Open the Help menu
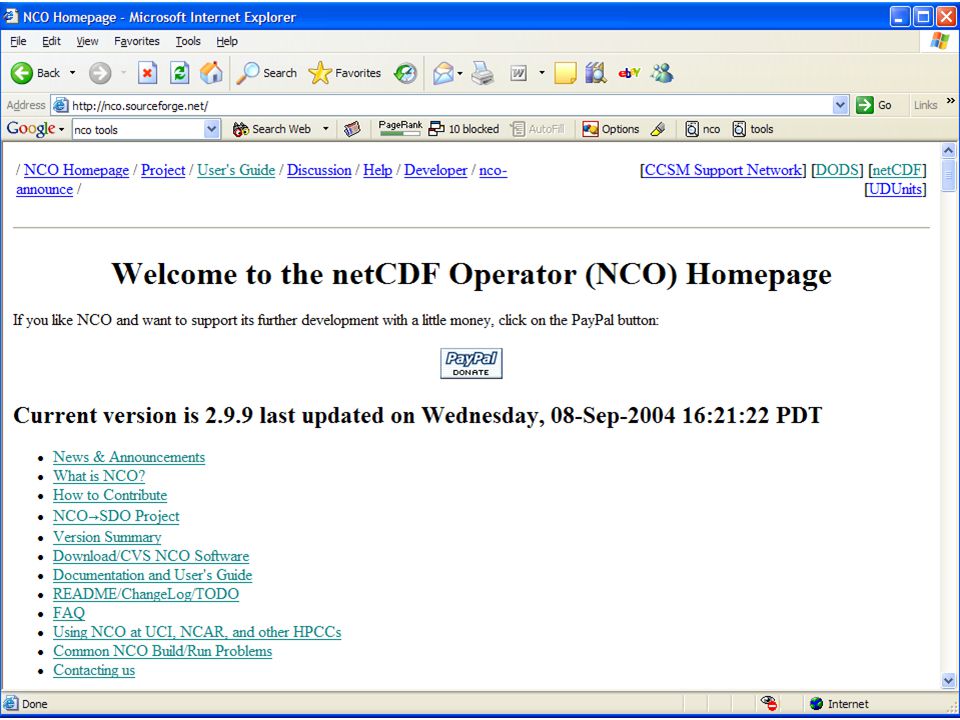Viewport: 960px width, 720px height. coord(227,41)
